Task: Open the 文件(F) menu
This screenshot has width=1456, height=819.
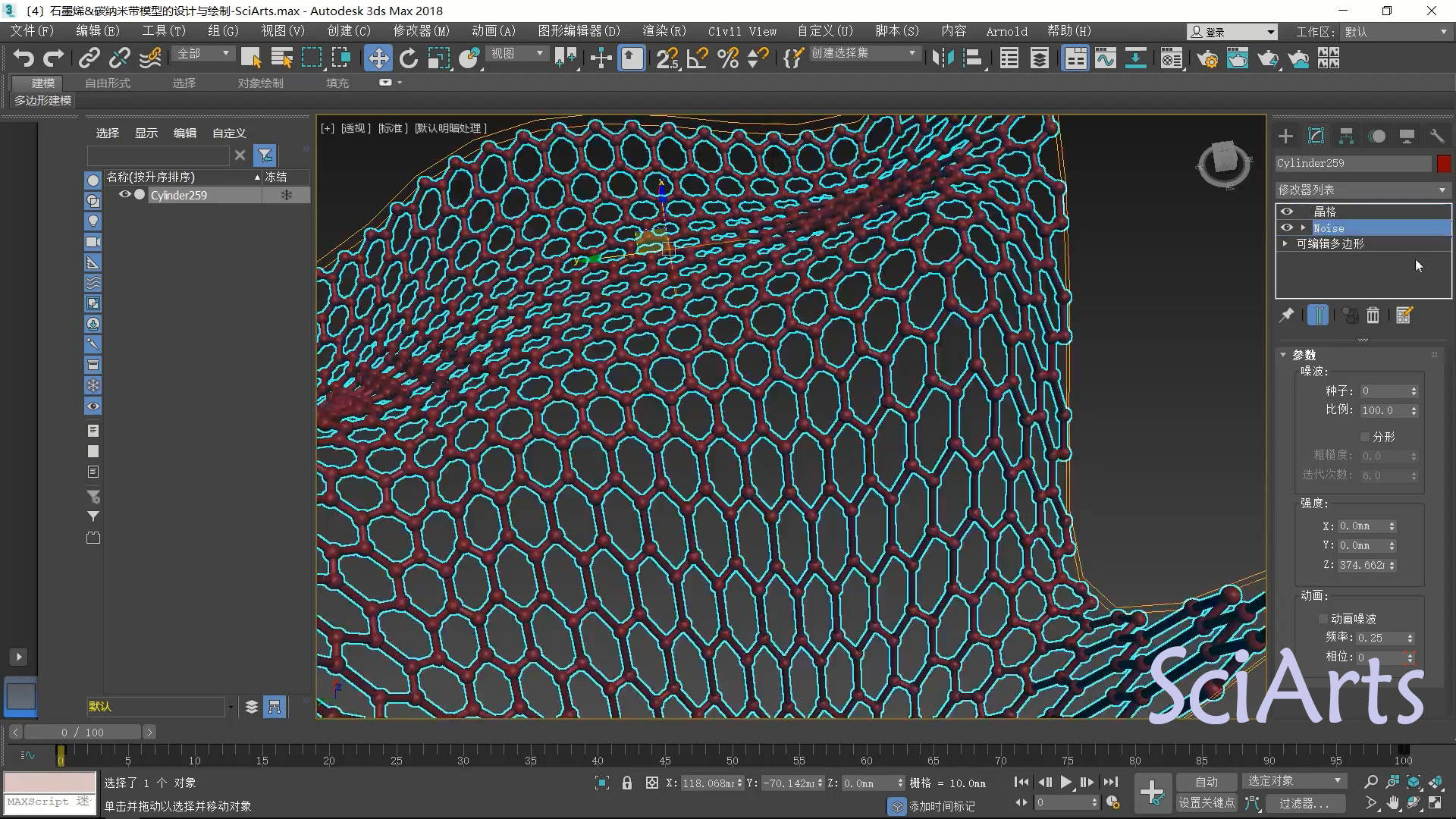Action: tap(31, 31)
